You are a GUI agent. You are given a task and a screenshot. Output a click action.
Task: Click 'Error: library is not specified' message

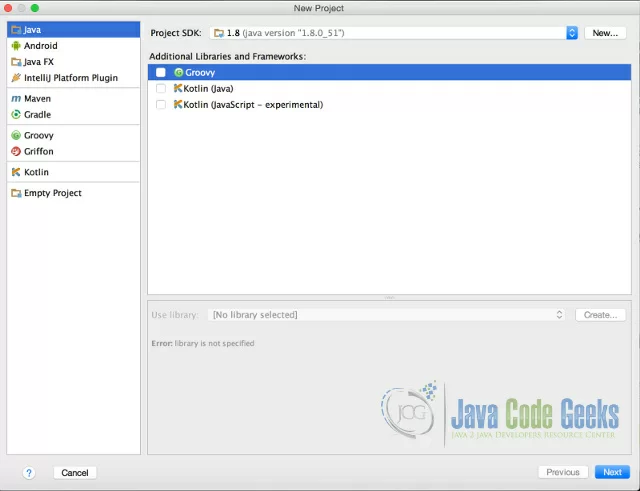[203, 343]
